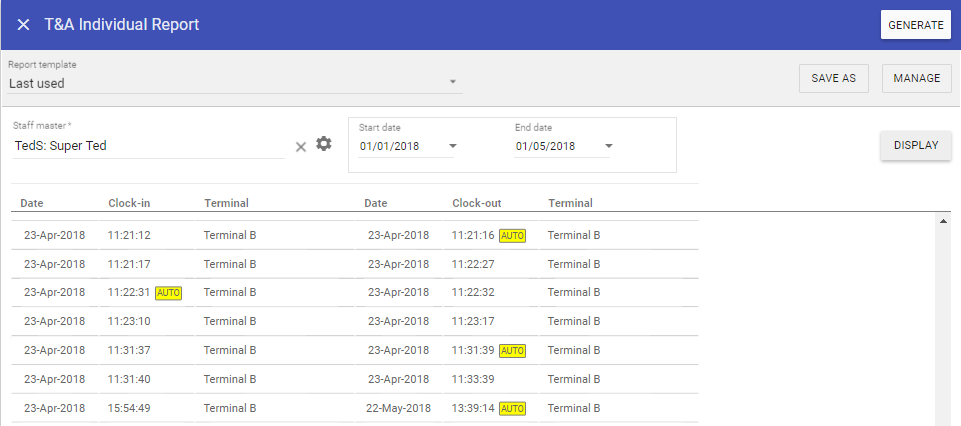
Task: Click AUTO badge next to 11:31:39 clock-out
Action: tap(512, 351)
